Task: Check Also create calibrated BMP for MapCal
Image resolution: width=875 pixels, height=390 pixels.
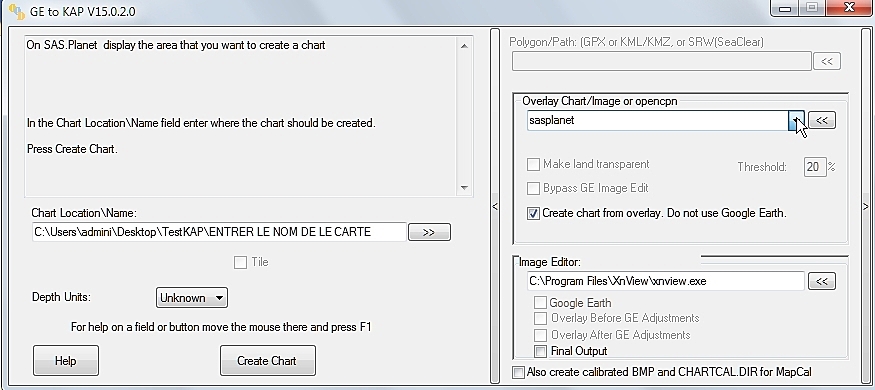Action: [518, 372]
